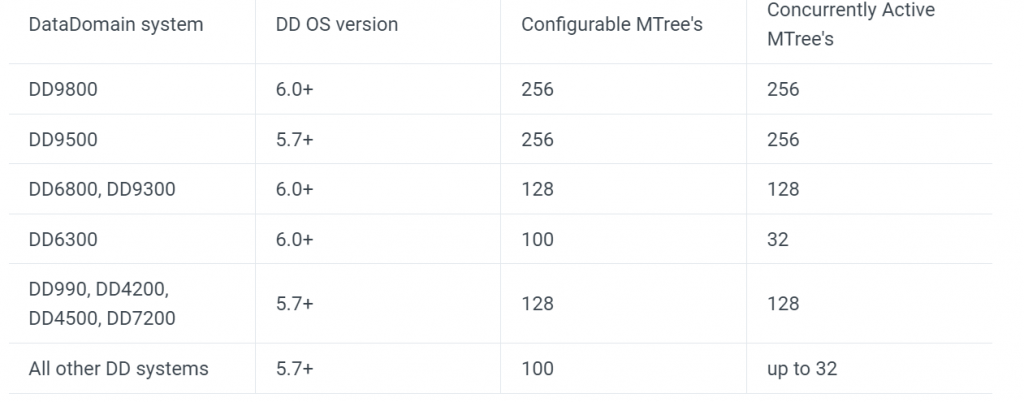
Task: Click the Configurable MTree's column header
Action: [x=611, y=24]
